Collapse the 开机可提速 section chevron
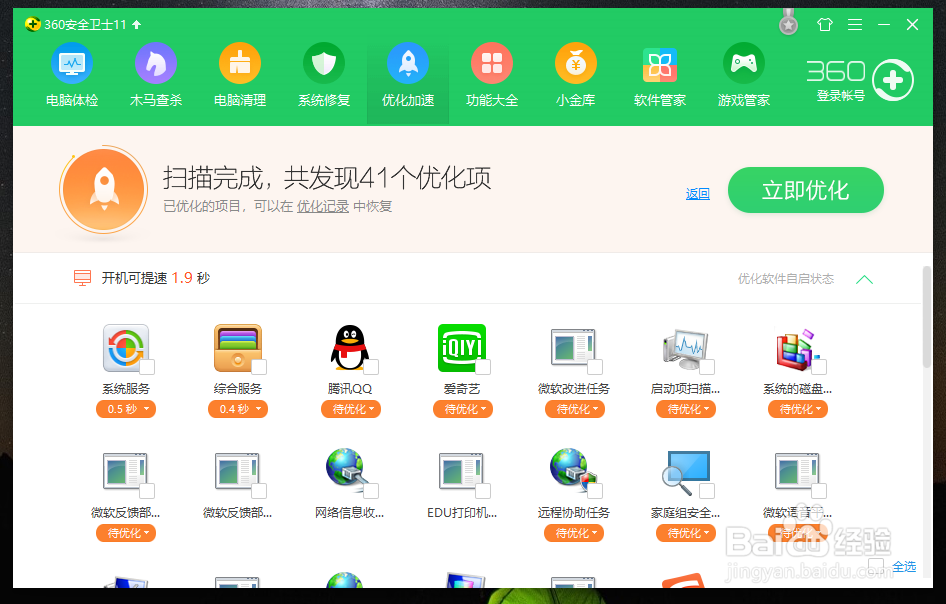 864,279
